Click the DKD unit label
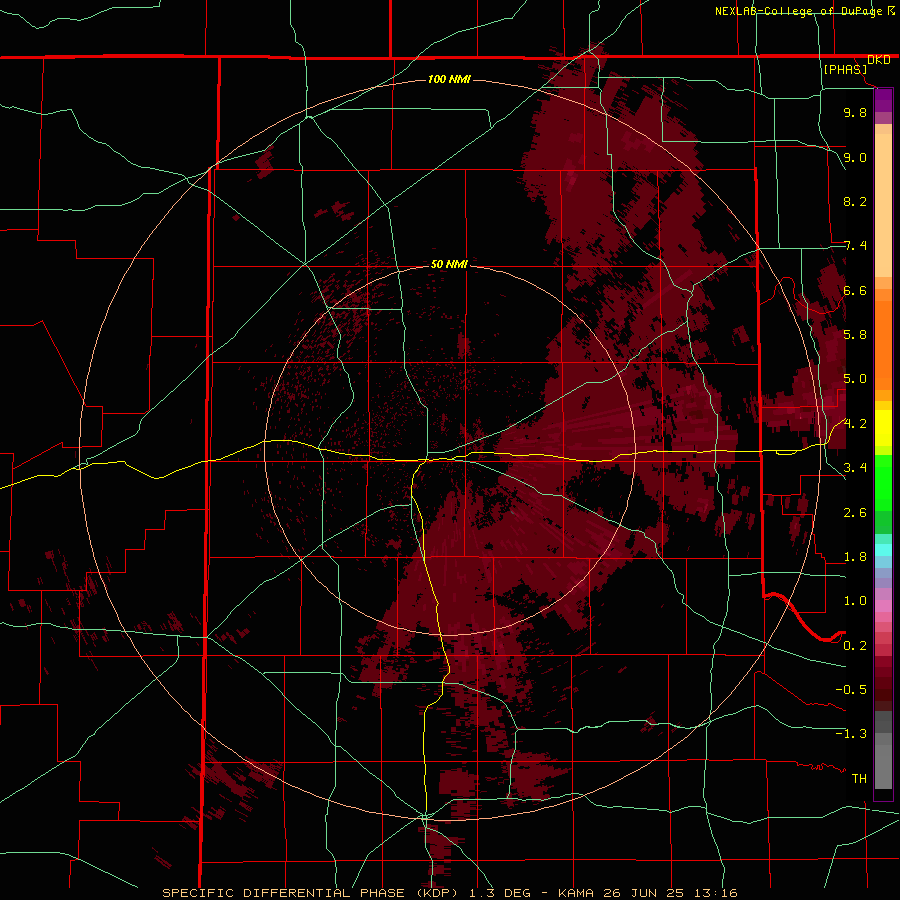The height and width of the screenshot is (900, 900). point(879,60)
